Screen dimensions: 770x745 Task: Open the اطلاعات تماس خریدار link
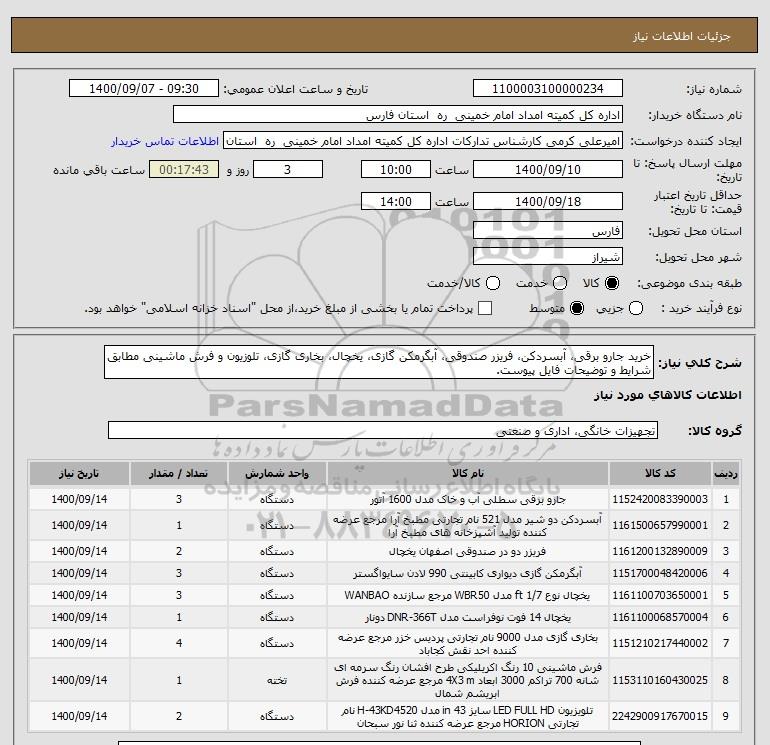165,141
